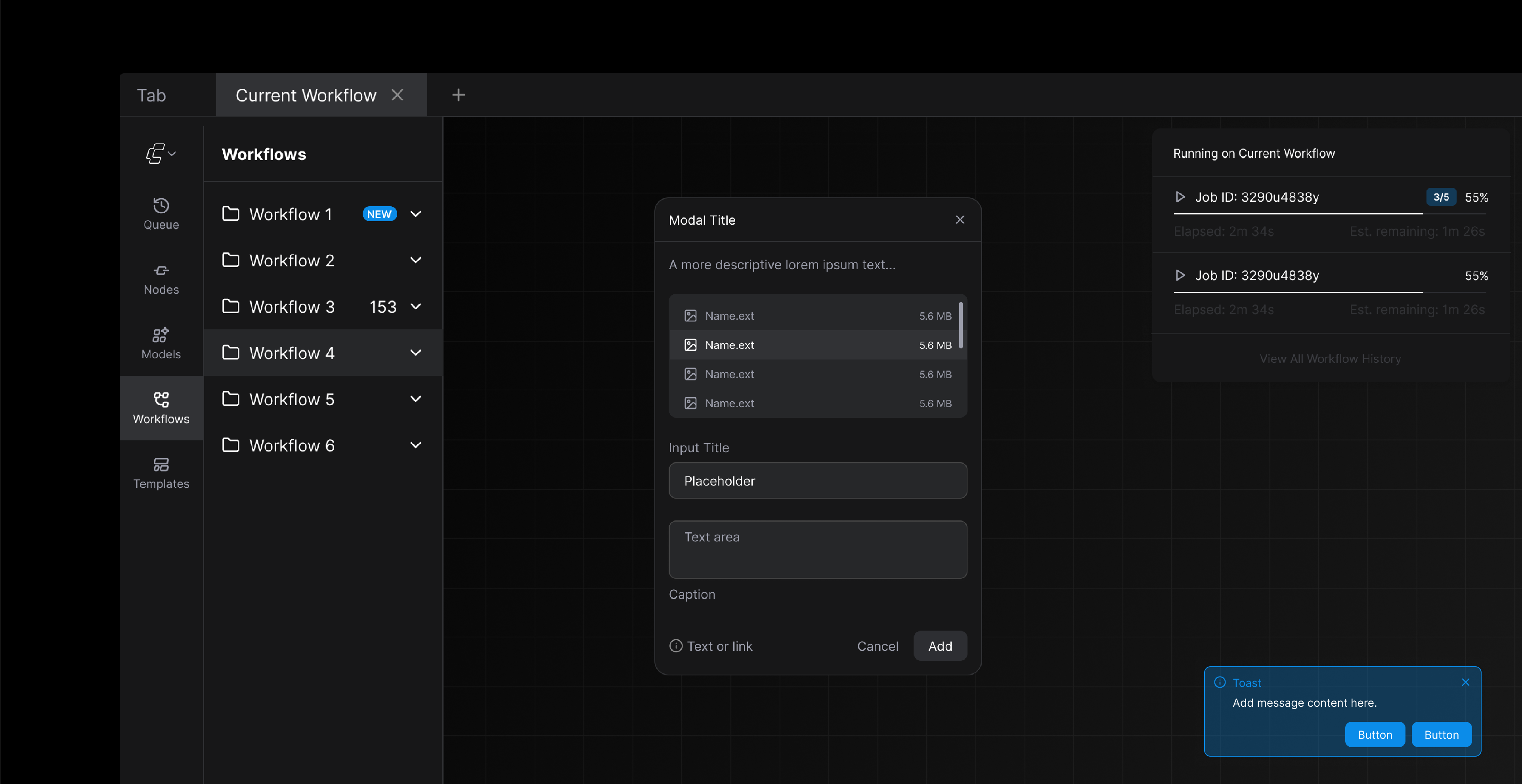Expand the Workflow 1 entry
Image resolution: width=1522 pixels, height=784 pixels.
tap(416, 214)
